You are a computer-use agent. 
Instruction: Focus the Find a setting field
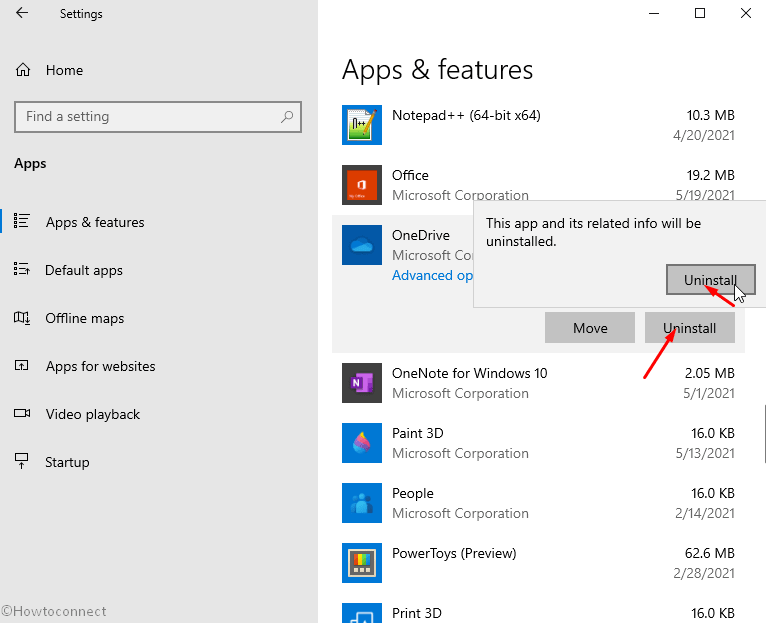158,117
